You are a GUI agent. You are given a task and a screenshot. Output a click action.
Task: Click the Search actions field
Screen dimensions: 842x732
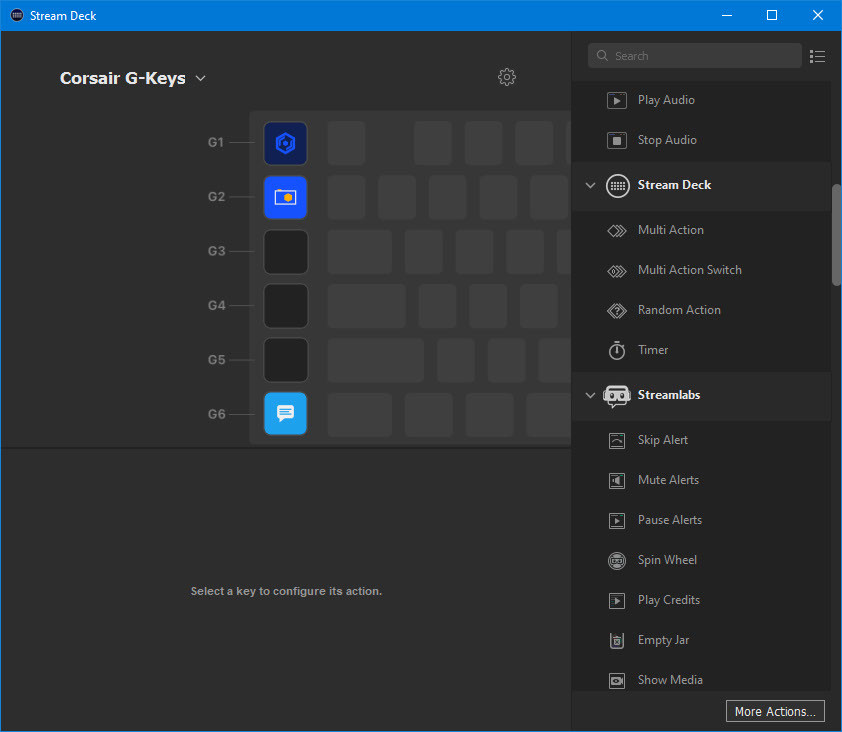[694, 56]
